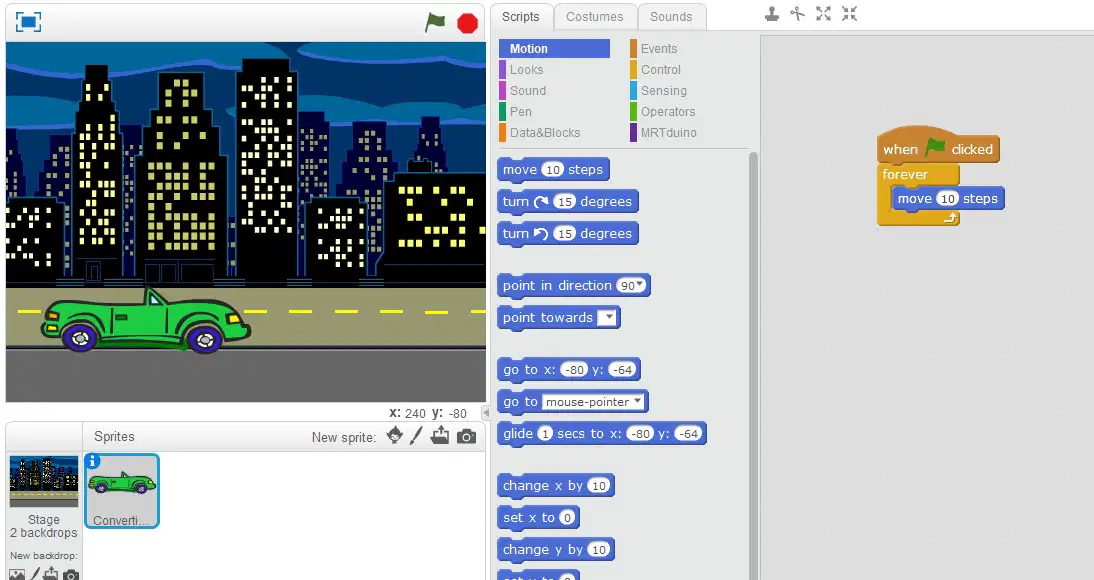Screen dimensions: 1094x580
Task: Open point in direction 90 dropdown
Action: pyautogui.click(x=639, y=285)
